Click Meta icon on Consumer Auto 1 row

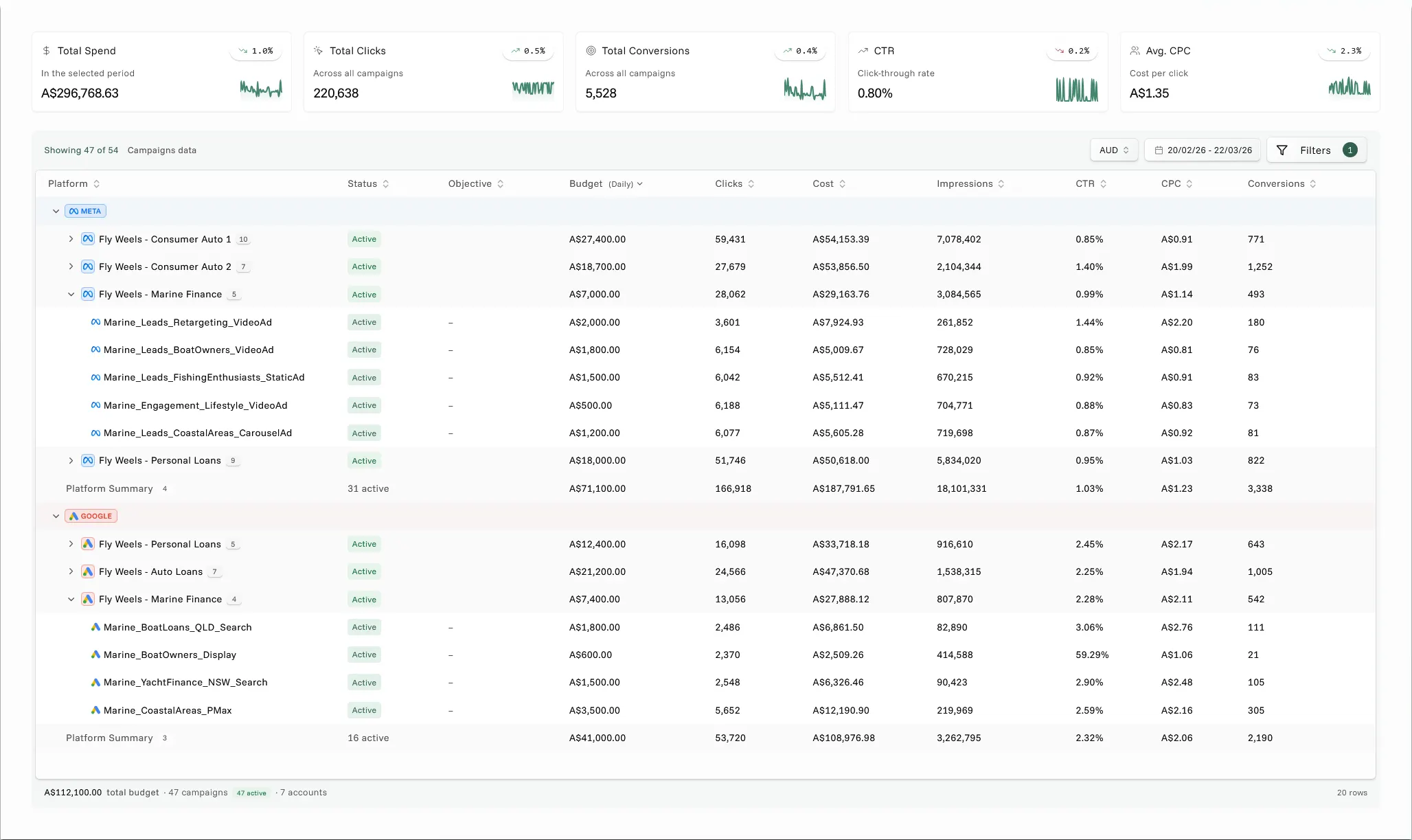pos(88,239)
